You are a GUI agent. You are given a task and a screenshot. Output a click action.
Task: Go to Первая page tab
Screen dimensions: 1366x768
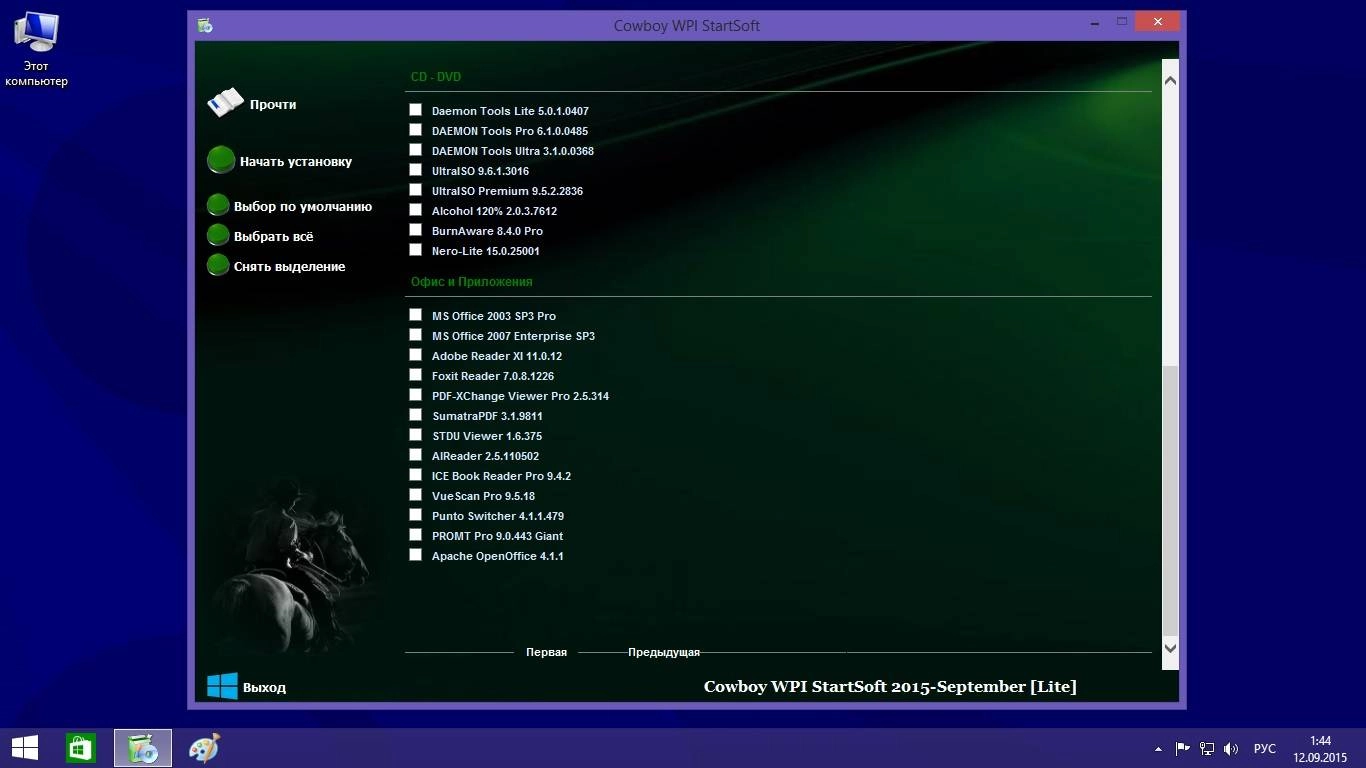(546, 652)
